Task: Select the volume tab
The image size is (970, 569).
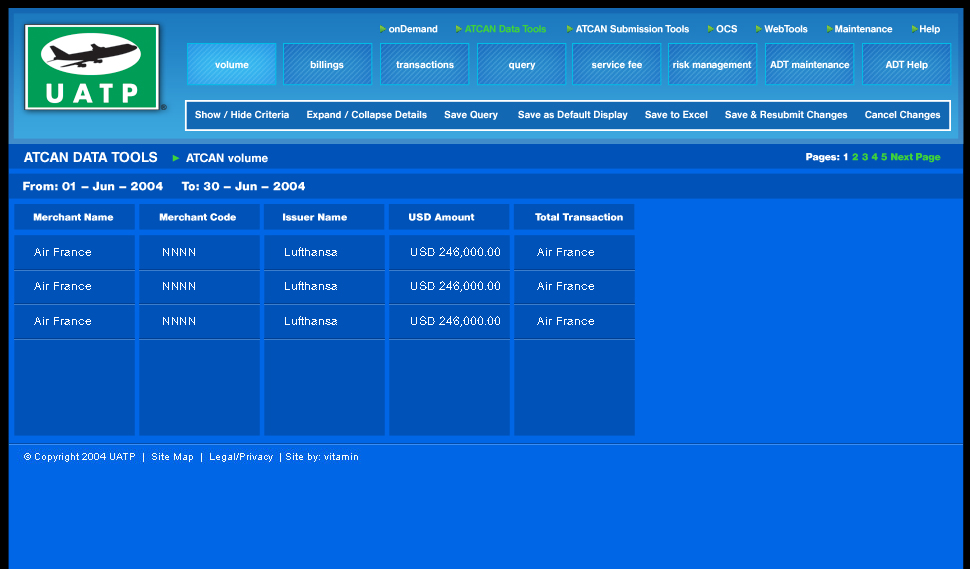Action: point(232,65)
